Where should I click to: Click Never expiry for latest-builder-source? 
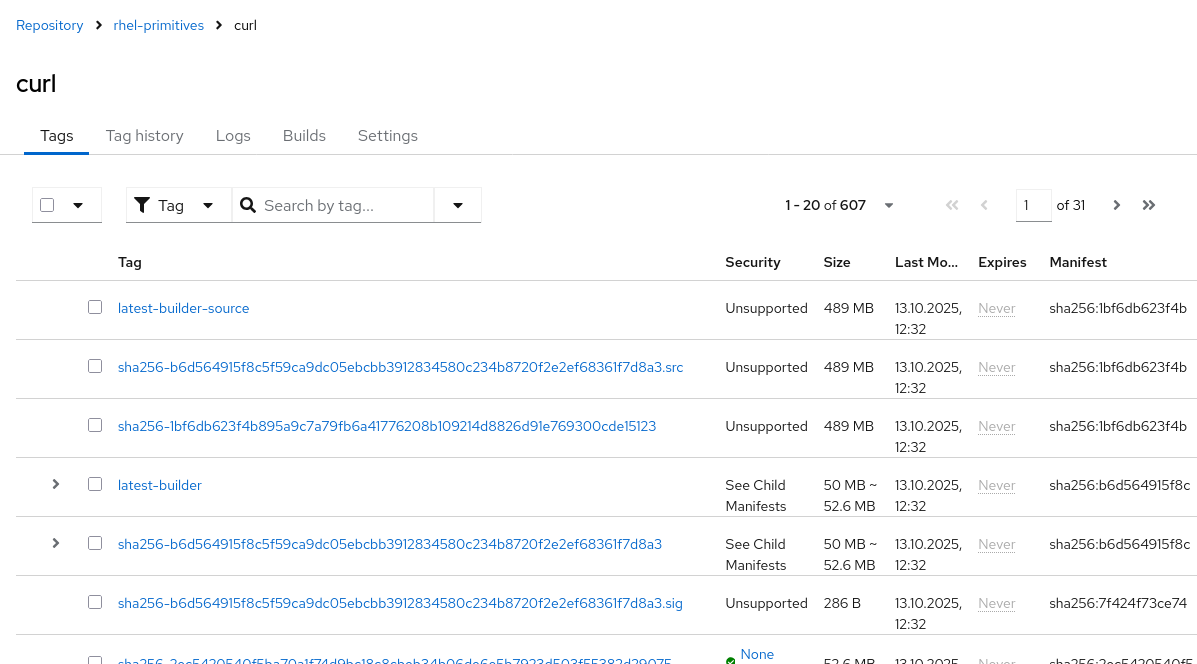(x=996, y=308)
